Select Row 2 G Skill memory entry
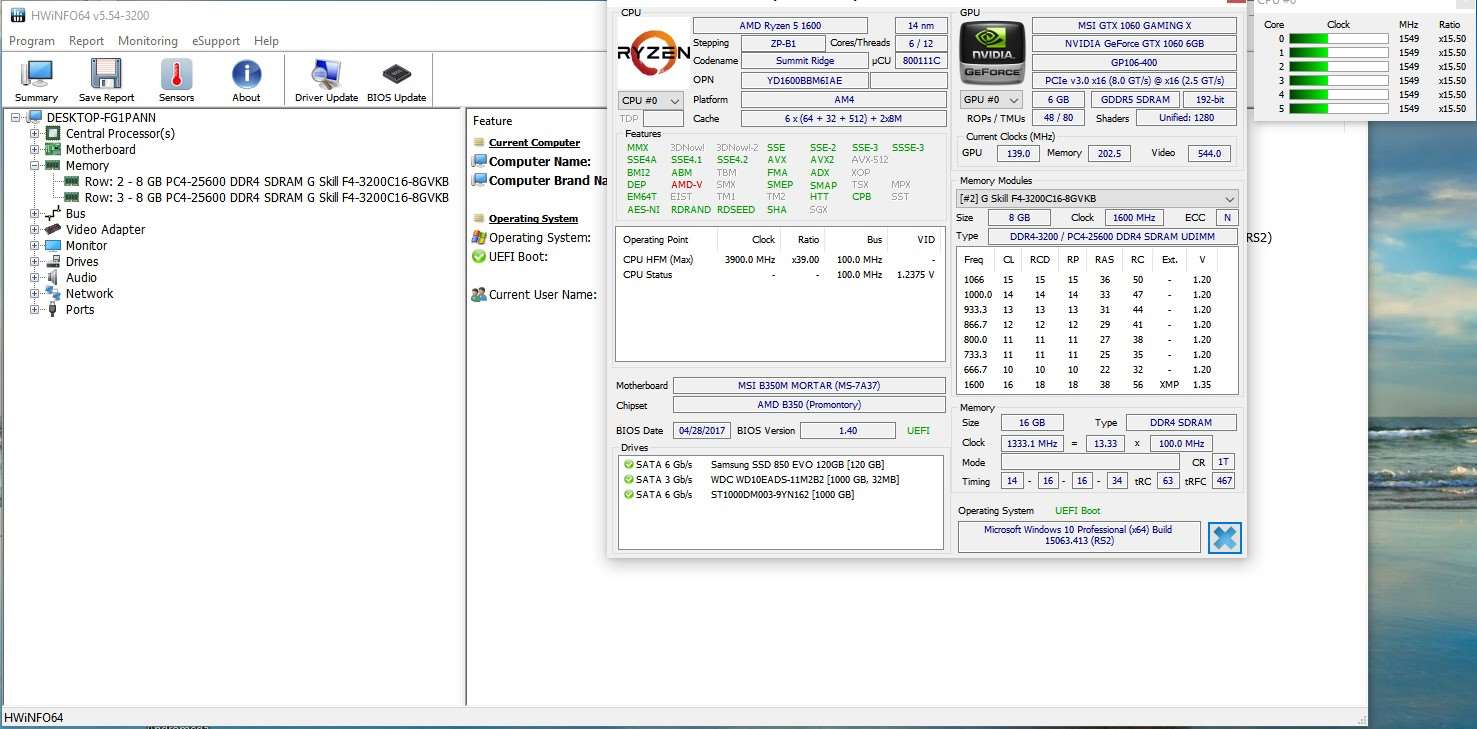This screenshot has height=729, width=1477. point(267,181)
